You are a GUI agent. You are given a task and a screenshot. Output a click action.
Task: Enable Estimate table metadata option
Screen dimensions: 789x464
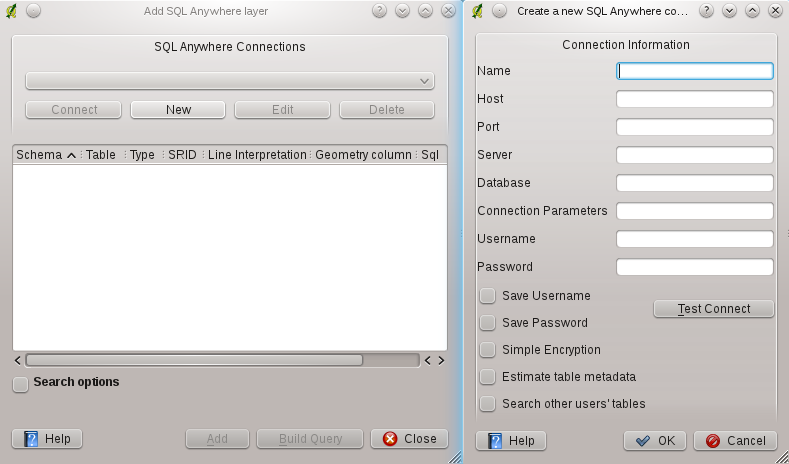pos(488,377)
